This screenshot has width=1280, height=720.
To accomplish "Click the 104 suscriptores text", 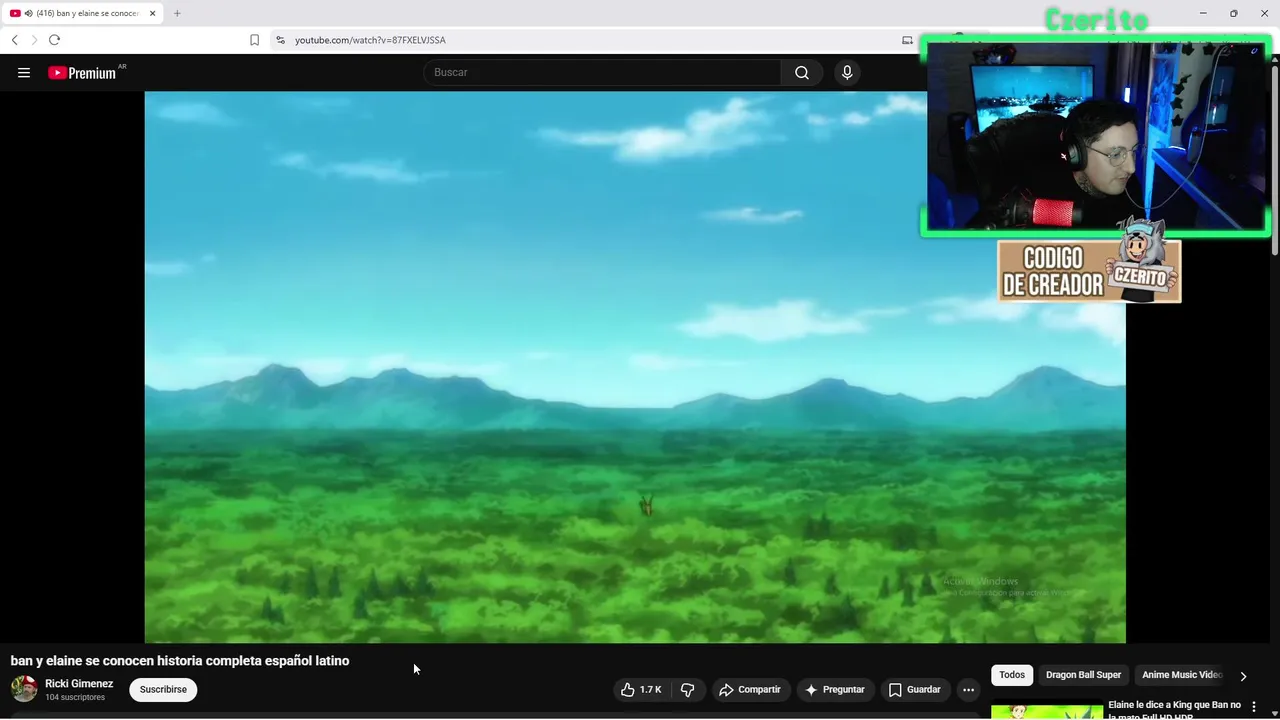I will 75,697.
